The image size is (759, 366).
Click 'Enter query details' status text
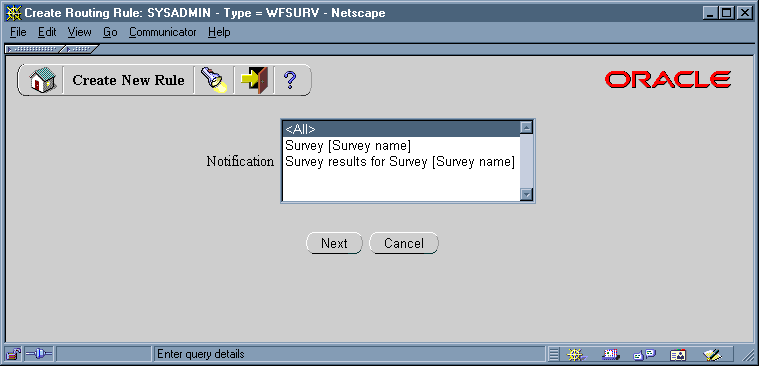tap(200, 354)
